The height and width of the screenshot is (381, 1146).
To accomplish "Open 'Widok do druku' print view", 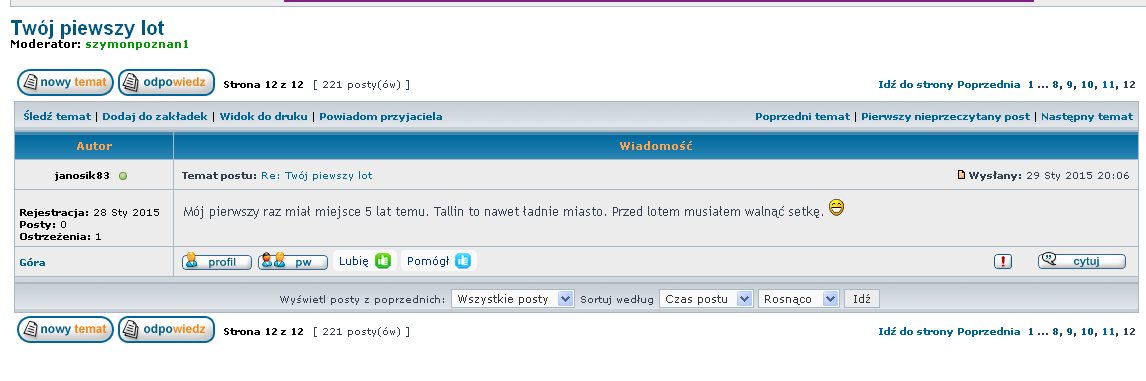I will pyautogui.click(x=263, y=116).
